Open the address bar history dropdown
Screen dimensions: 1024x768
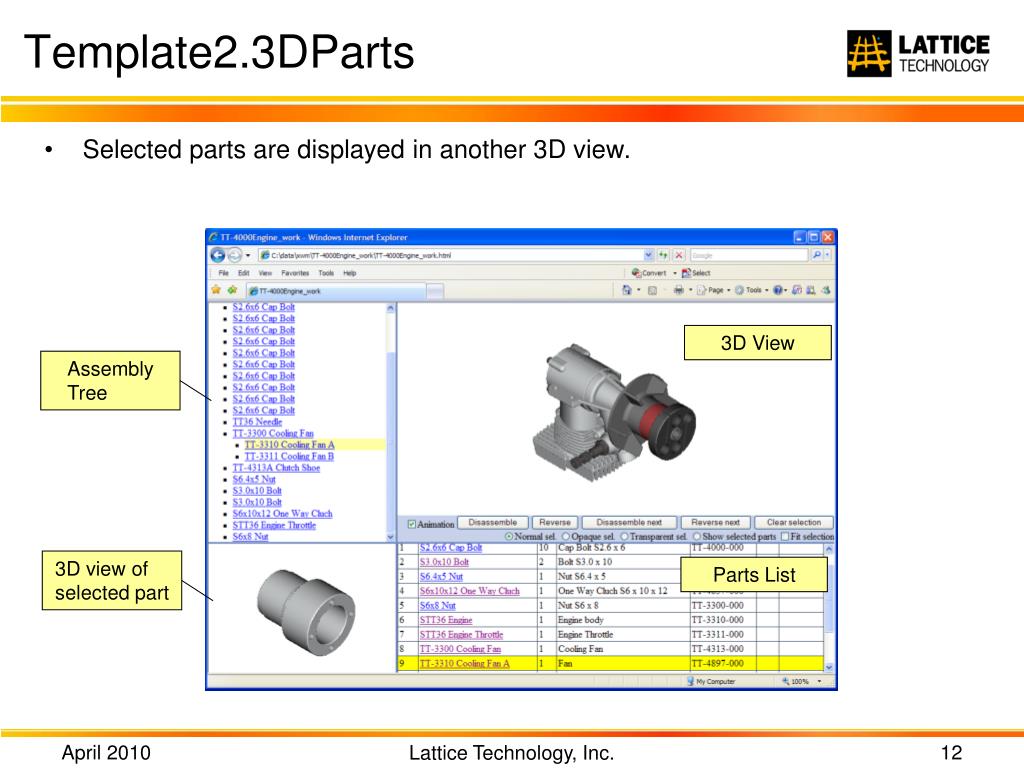click(648, 255)
